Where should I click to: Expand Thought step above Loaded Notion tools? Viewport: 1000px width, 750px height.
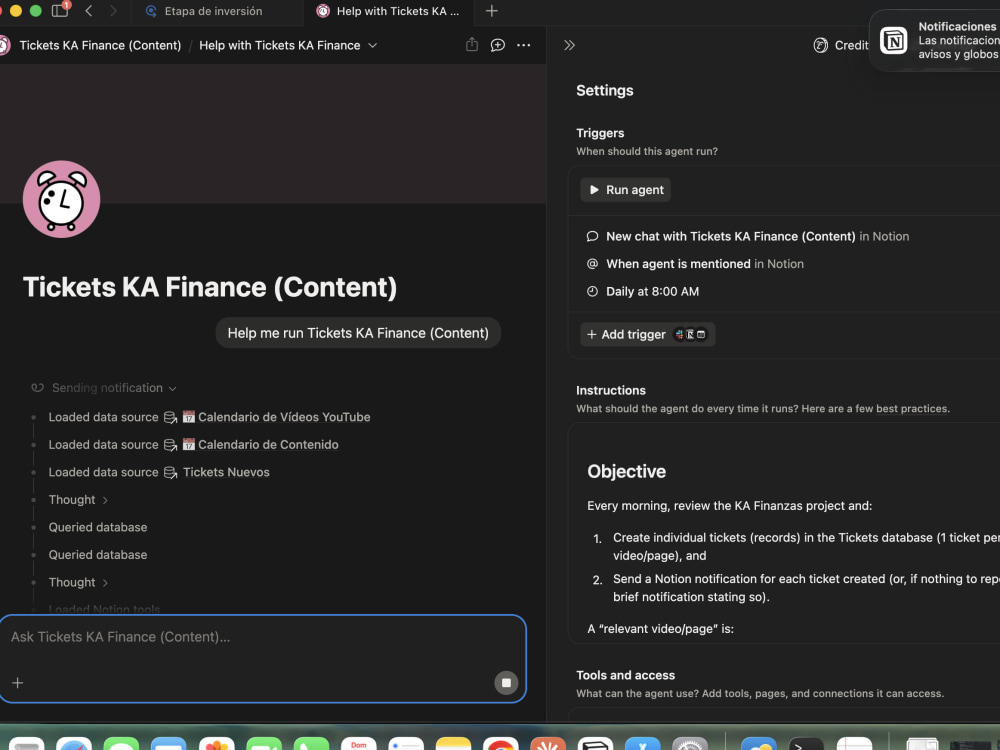point(78,582)
